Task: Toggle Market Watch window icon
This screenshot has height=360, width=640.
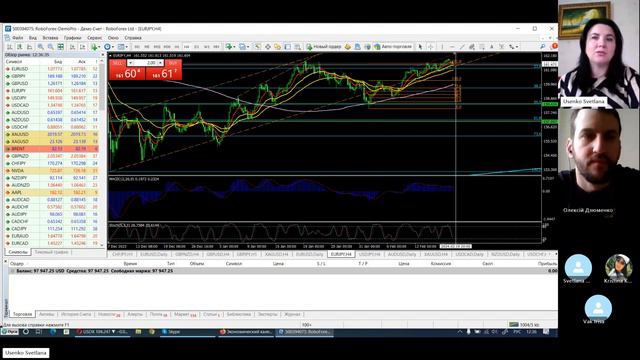Action: coord(258,47)
